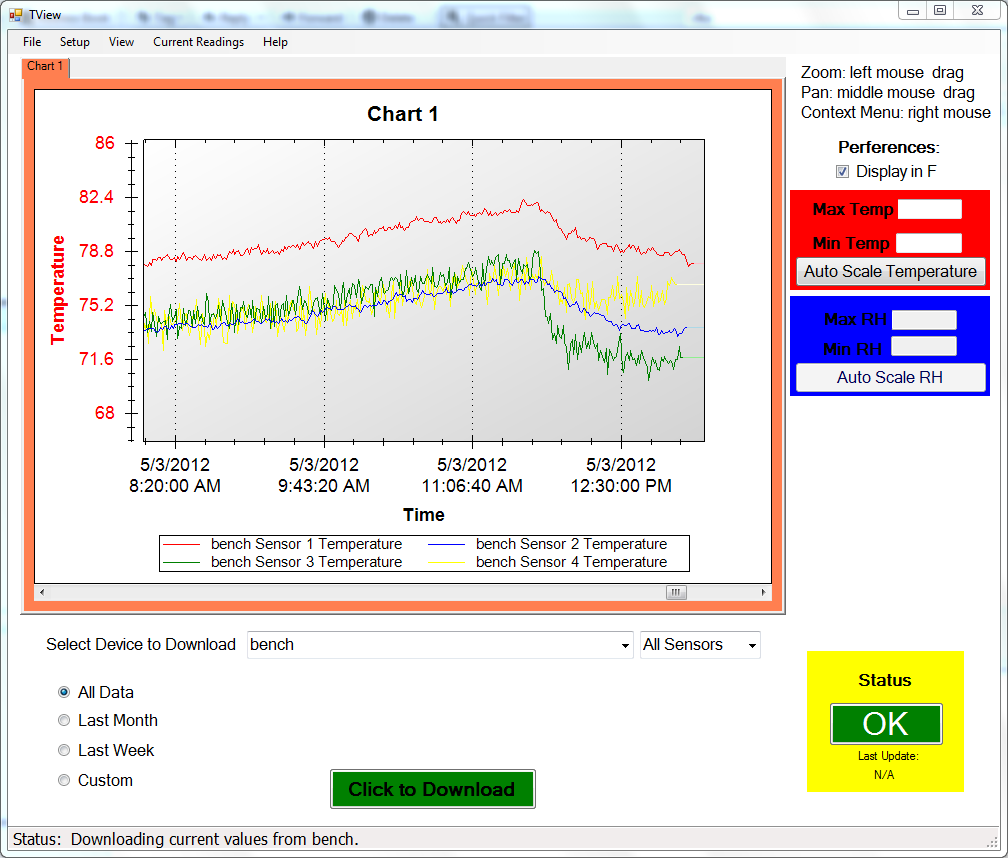Open the Setup menu
Viewport: 1008px width, 858px height.
tap(75, 42)
